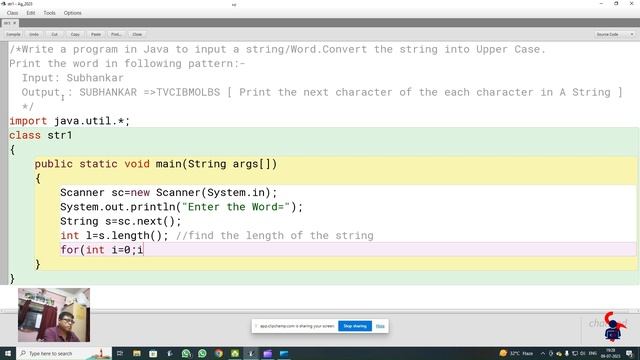Viewport: 640px width, 360px height.
Task: Open Task View from the taskbar
Action: click(x=120, y=353)
